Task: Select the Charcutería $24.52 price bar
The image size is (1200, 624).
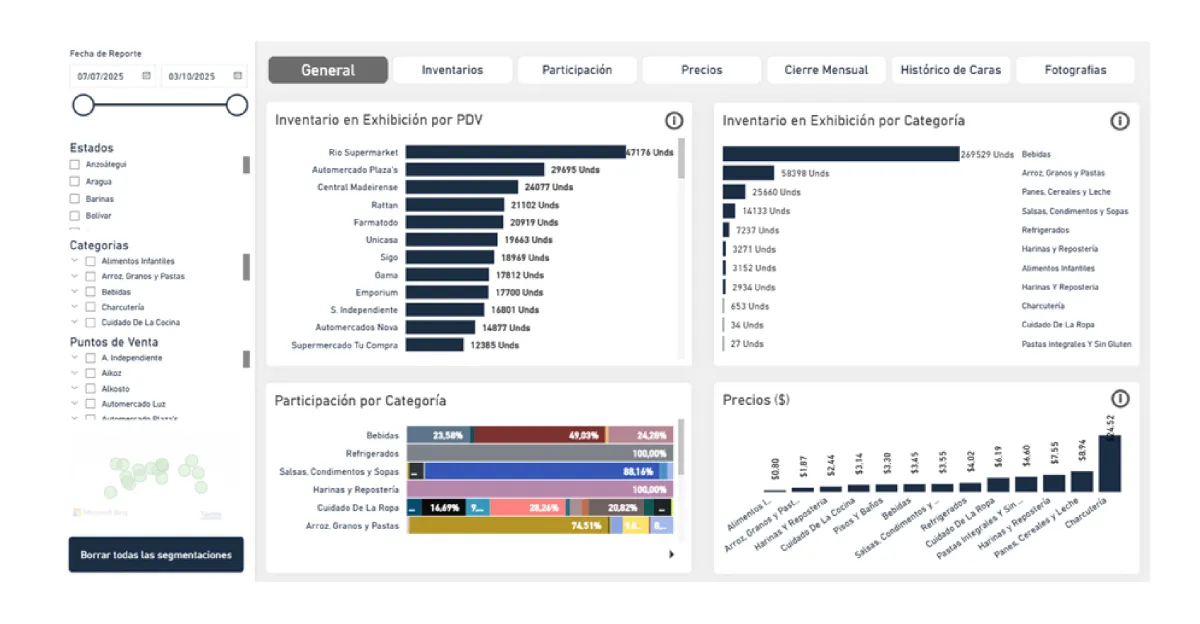Action: [x=1110, y=463]
